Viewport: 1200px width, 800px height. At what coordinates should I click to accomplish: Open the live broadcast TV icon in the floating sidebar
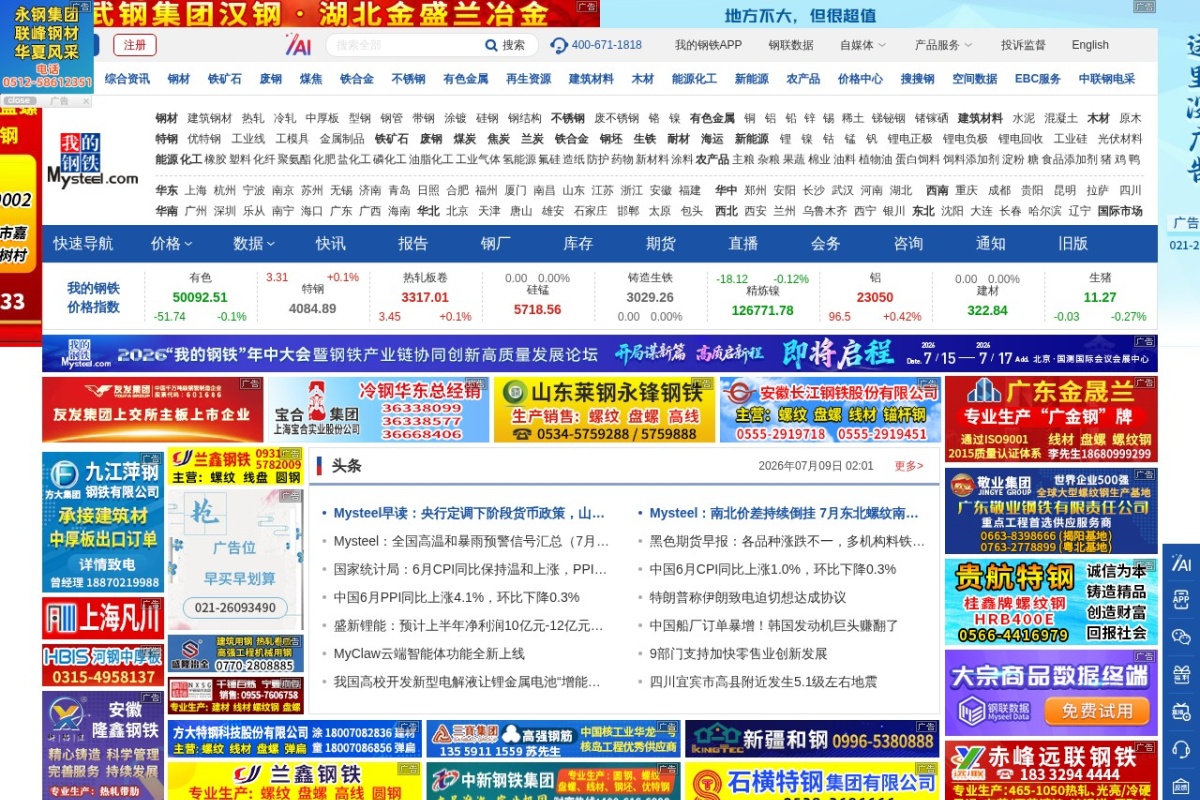[x=1181, y=711]
